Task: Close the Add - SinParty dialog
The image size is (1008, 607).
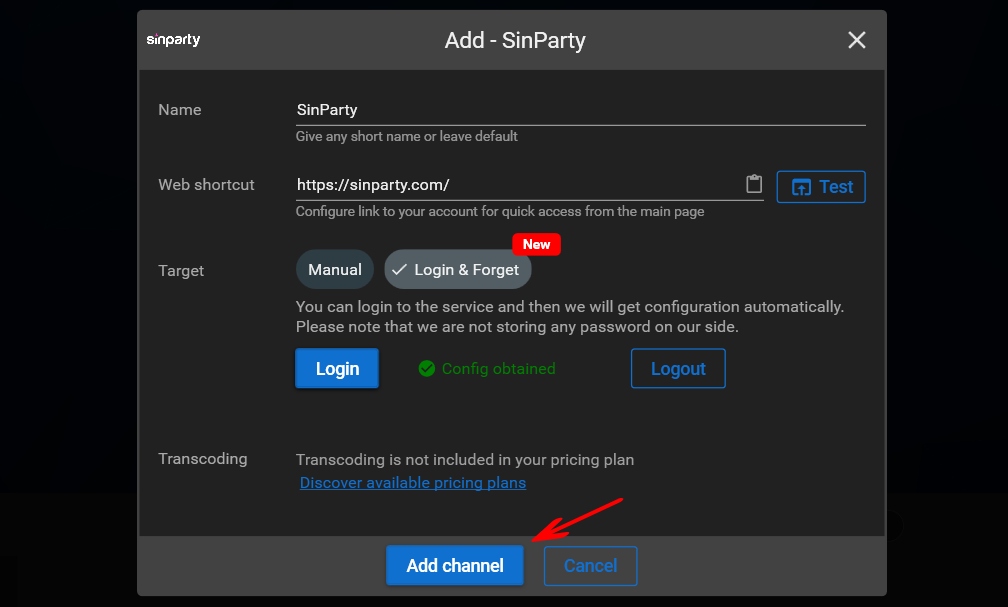Action: [x=856, y=40]
